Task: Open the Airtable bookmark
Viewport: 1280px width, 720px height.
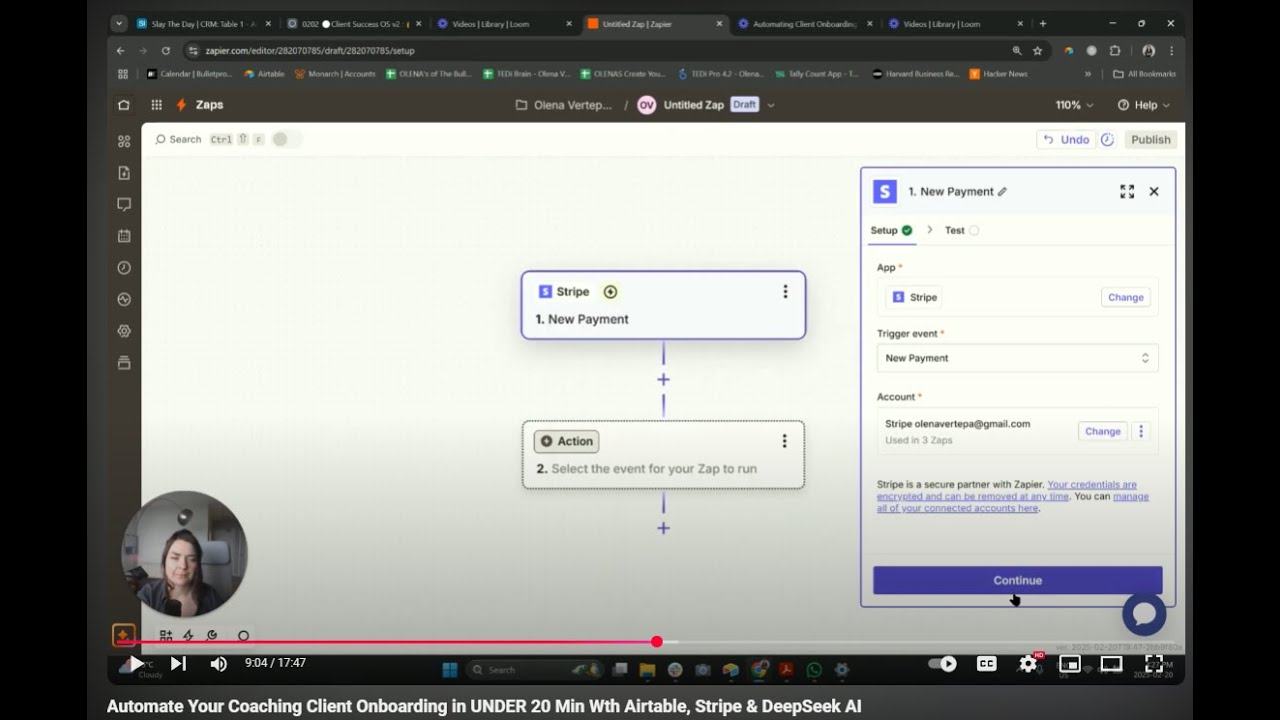Action: coord(264,74)
